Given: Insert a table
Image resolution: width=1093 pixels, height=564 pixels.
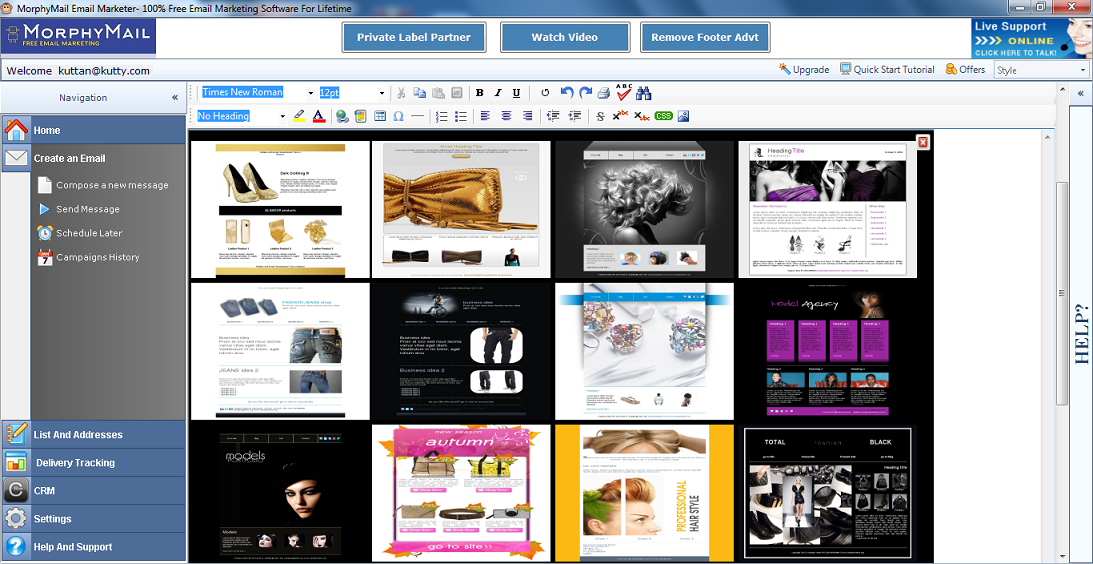Looking at the screenshot, I should click(380, 116).
